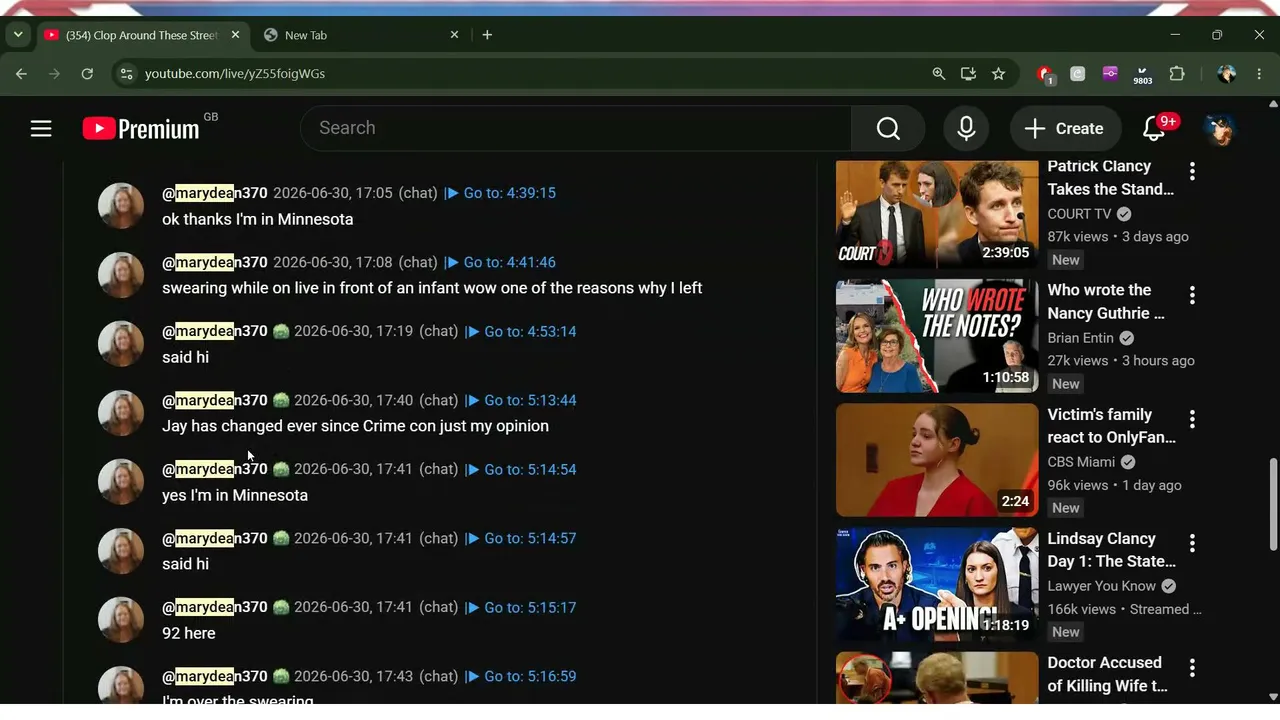The height and width of the screenshot is (720, 1280).
Task: Jump to timestamp 5:14:54
Action: [521, 469]
